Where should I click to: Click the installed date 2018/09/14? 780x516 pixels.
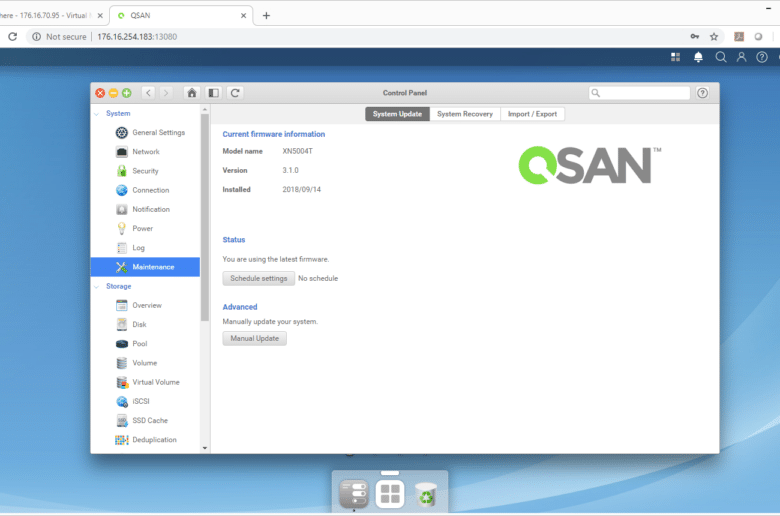pos(301,190)
